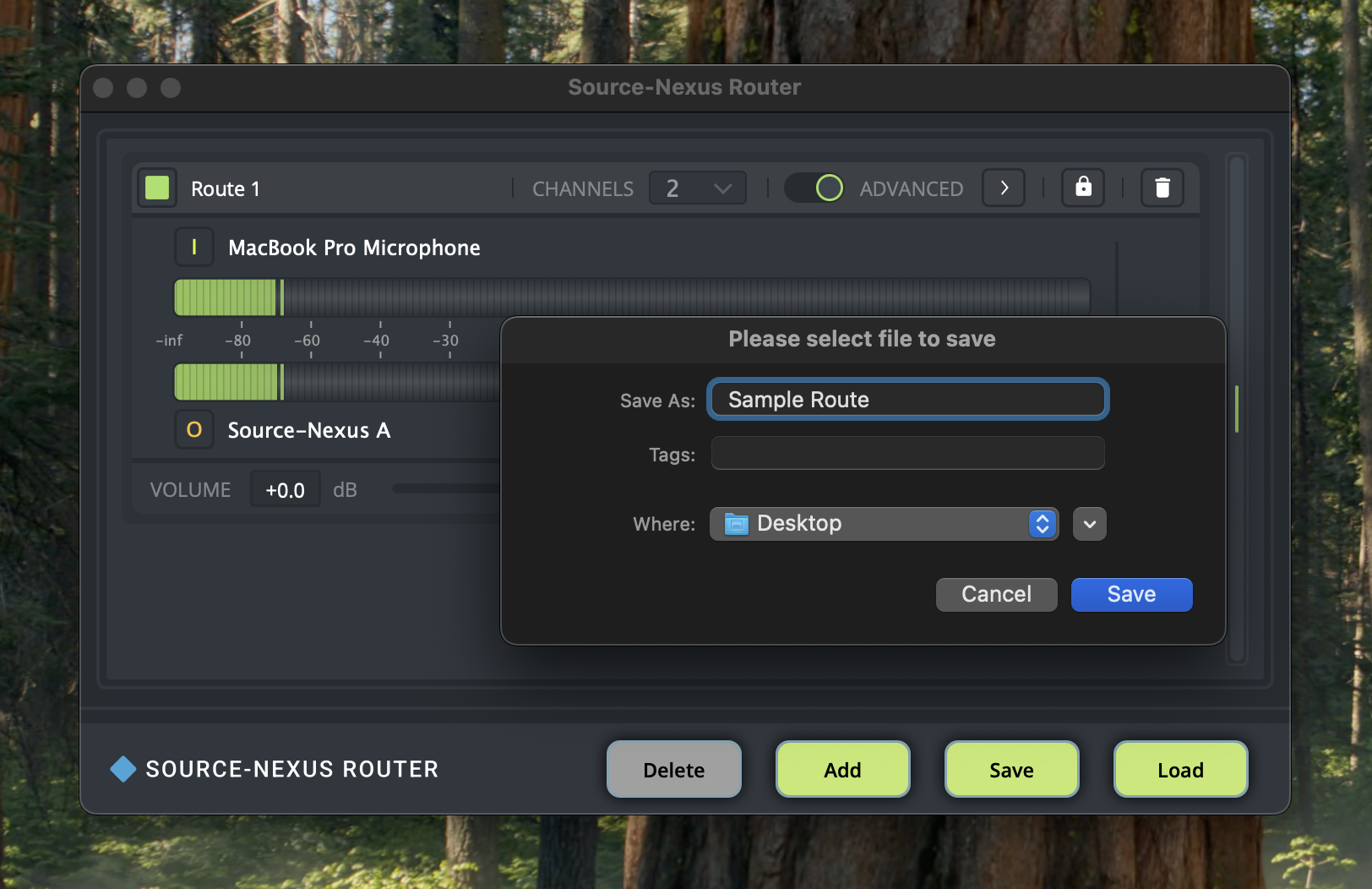Open the Channels count dropdown
Screen dimensions: 1372x889
pos(698,188)
